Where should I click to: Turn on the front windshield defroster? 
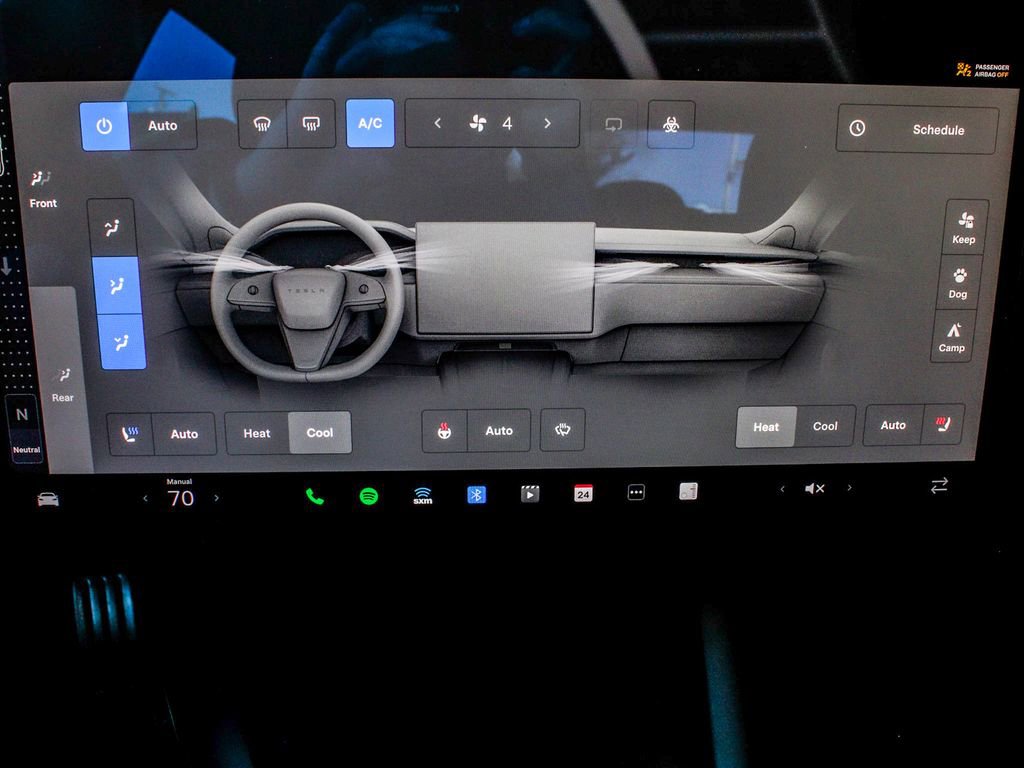261,122
